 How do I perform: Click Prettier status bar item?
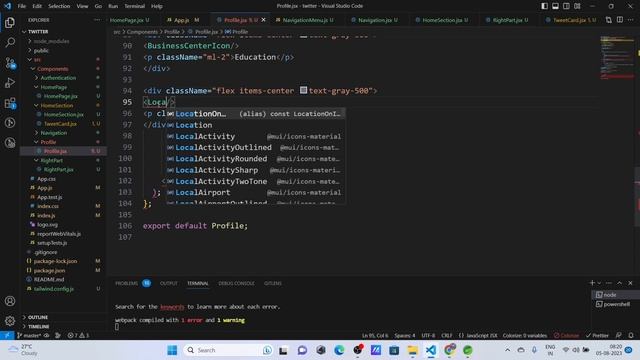coord(597,336)
